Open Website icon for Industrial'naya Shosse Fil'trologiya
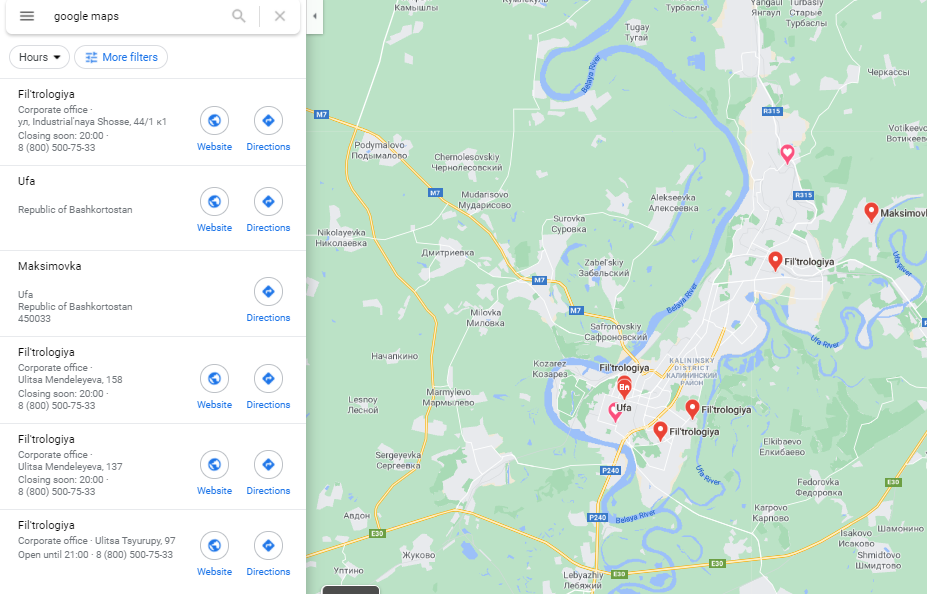 pyautogui.click(x=214, y=121)
